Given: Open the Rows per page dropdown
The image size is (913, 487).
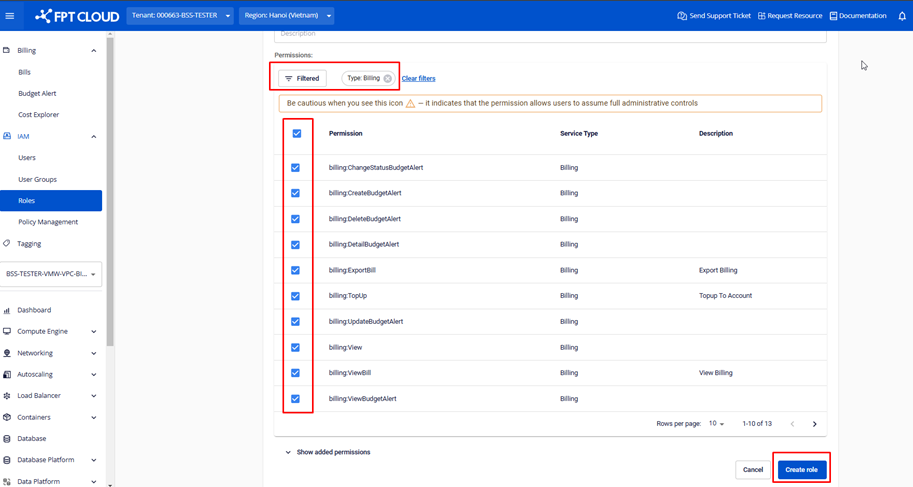Looking at the screenshot, I should [716, 424].
